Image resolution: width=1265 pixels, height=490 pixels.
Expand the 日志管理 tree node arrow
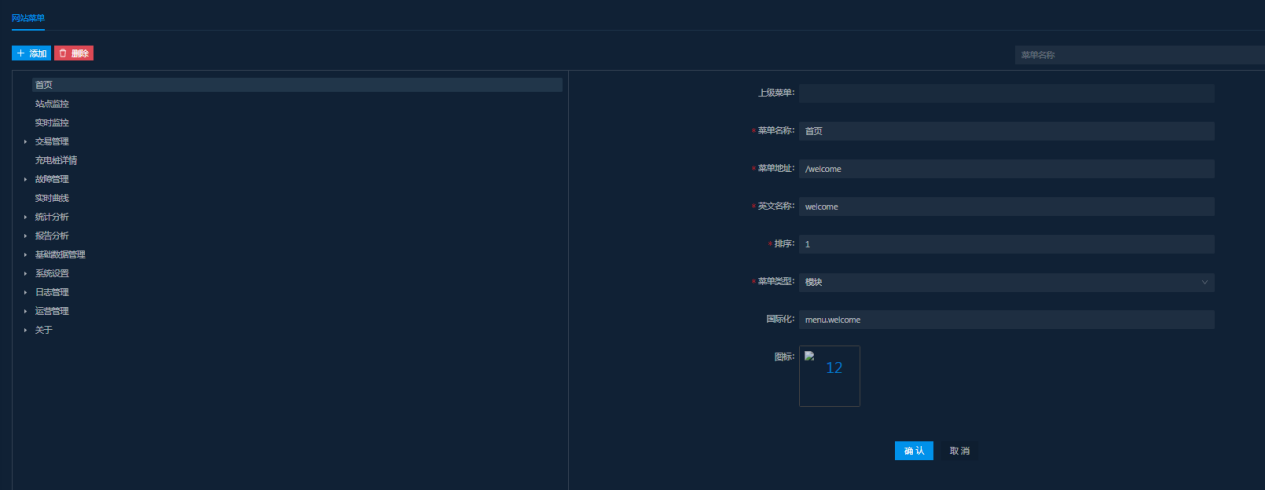point(26,292)
